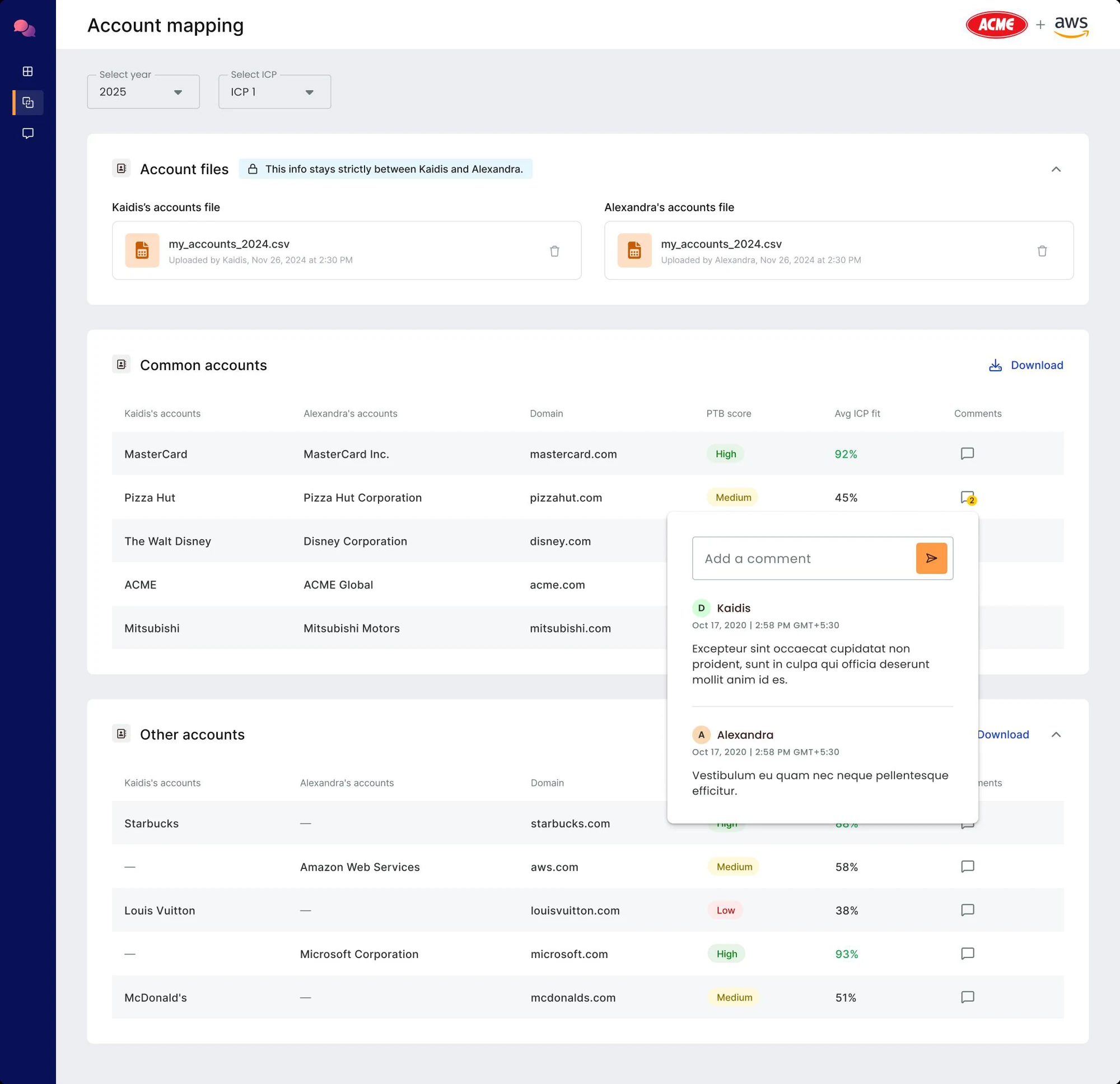Image resolution: width=1120 pixels, height=1084 pixels.
Task: Click Alexandra's CSV file icon
Action: [634, 250]
